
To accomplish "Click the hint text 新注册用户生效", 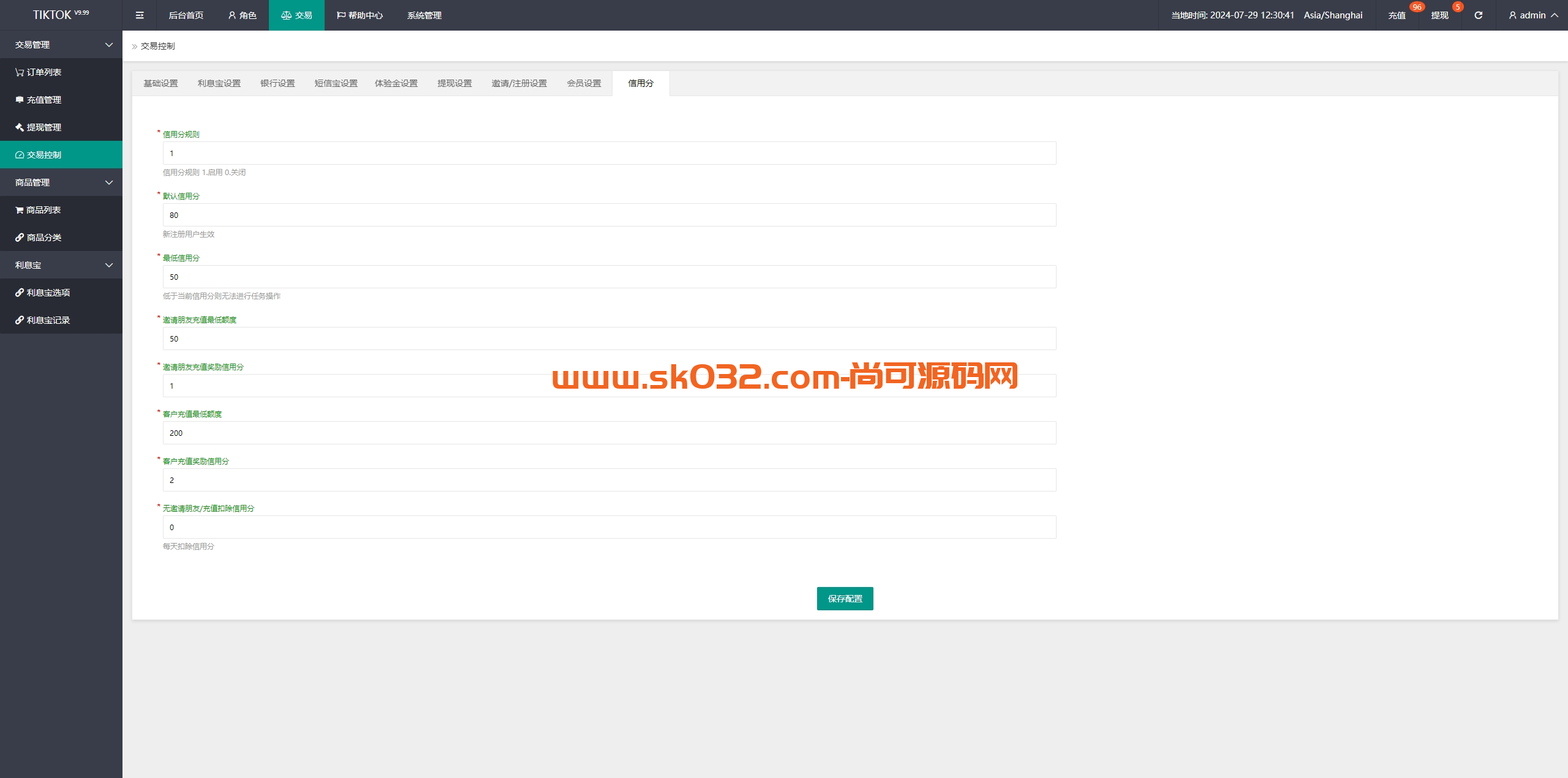I will (189, 234).
